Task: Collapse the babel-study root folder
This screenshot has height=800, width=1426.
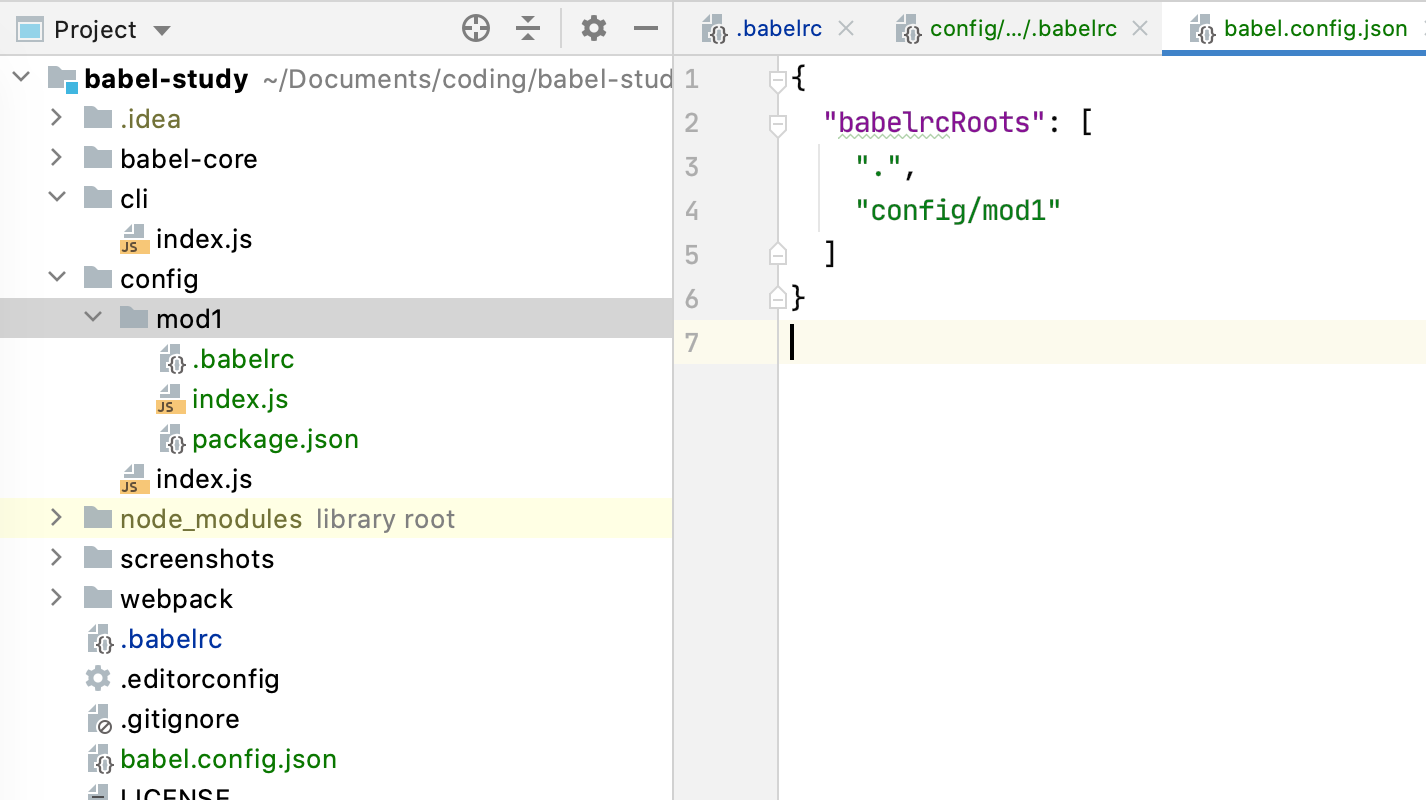Action: pyautogui.click(x=22, y=79)
